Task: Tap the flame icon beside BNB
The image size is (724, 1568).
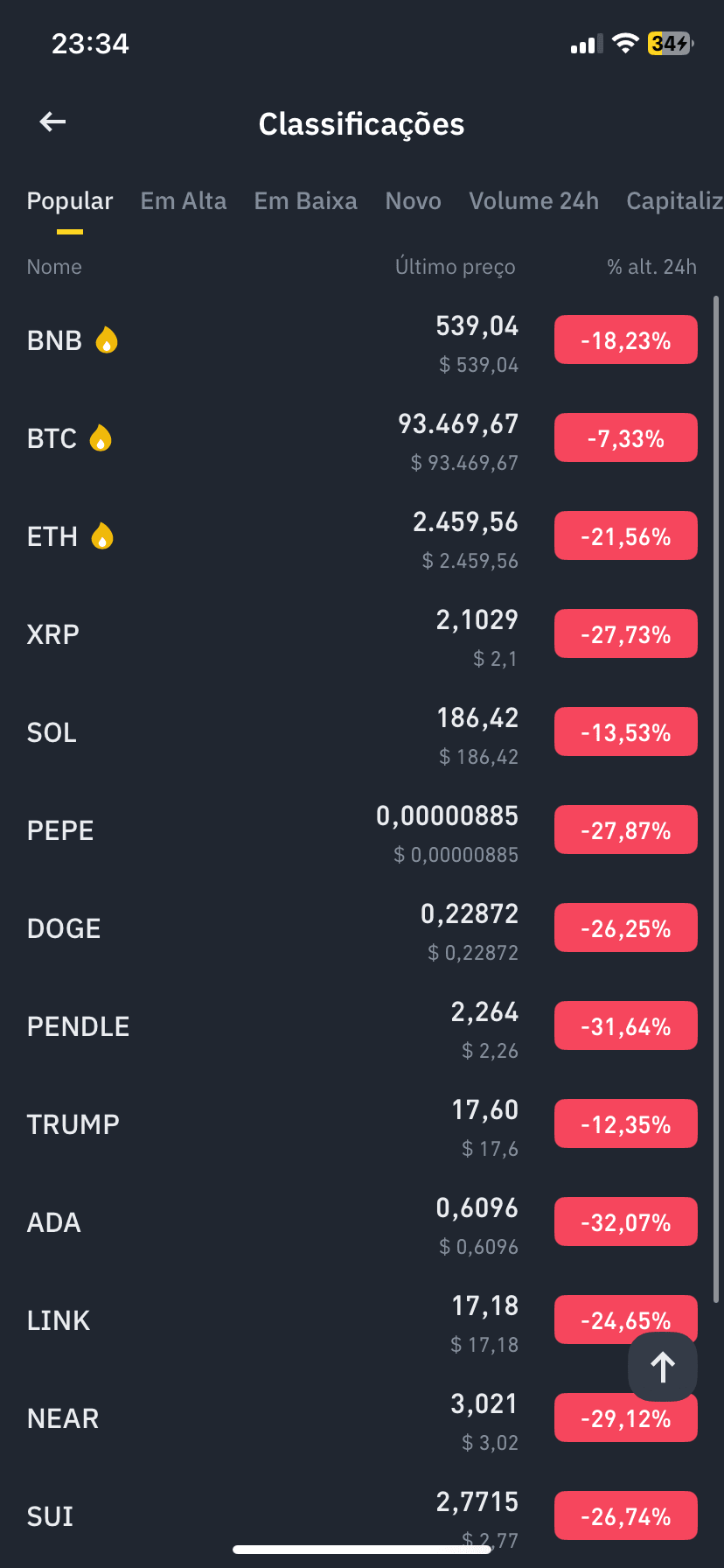Action: pos(107,339)
